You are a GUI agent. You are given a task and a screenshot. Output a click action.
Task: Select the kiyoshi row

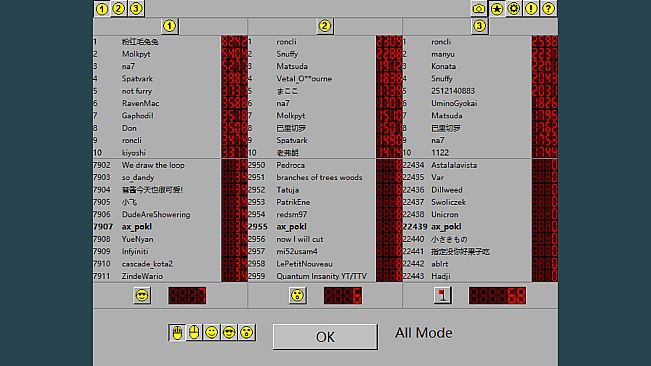(x=170, y=153)
